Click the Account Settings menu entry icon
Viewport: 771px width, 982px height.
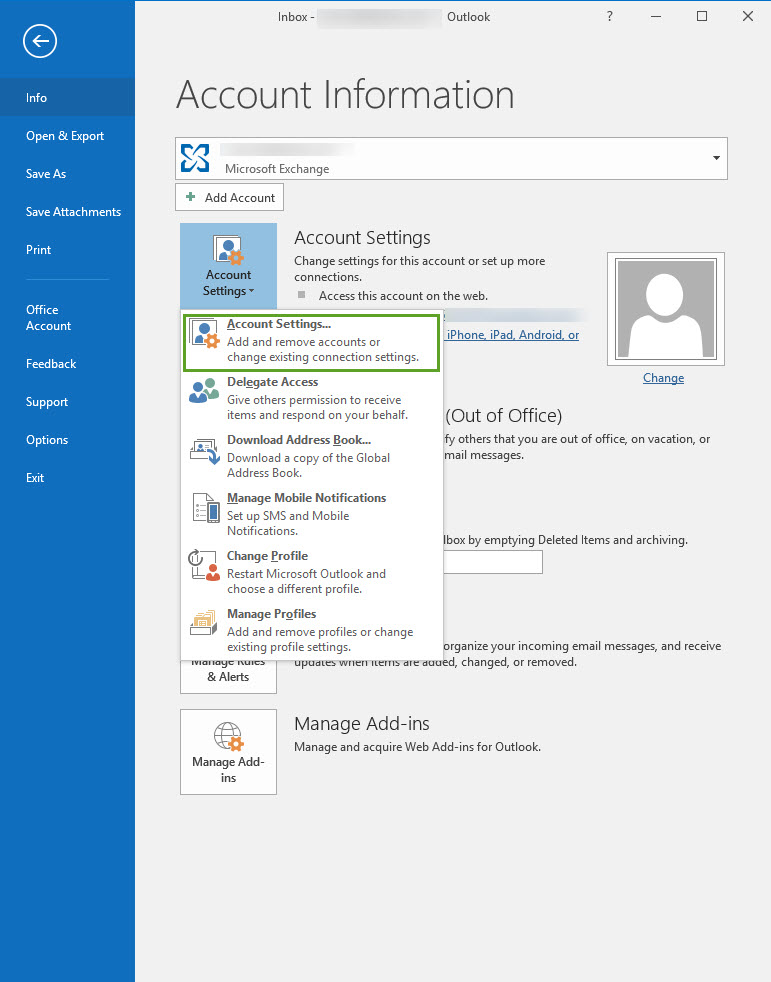204,333
